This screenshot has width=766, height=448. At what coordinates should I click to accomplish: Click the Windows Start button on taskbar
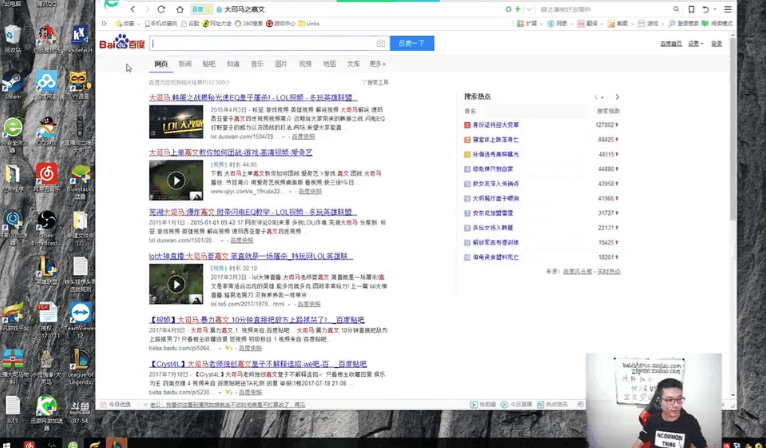[7, 445]
